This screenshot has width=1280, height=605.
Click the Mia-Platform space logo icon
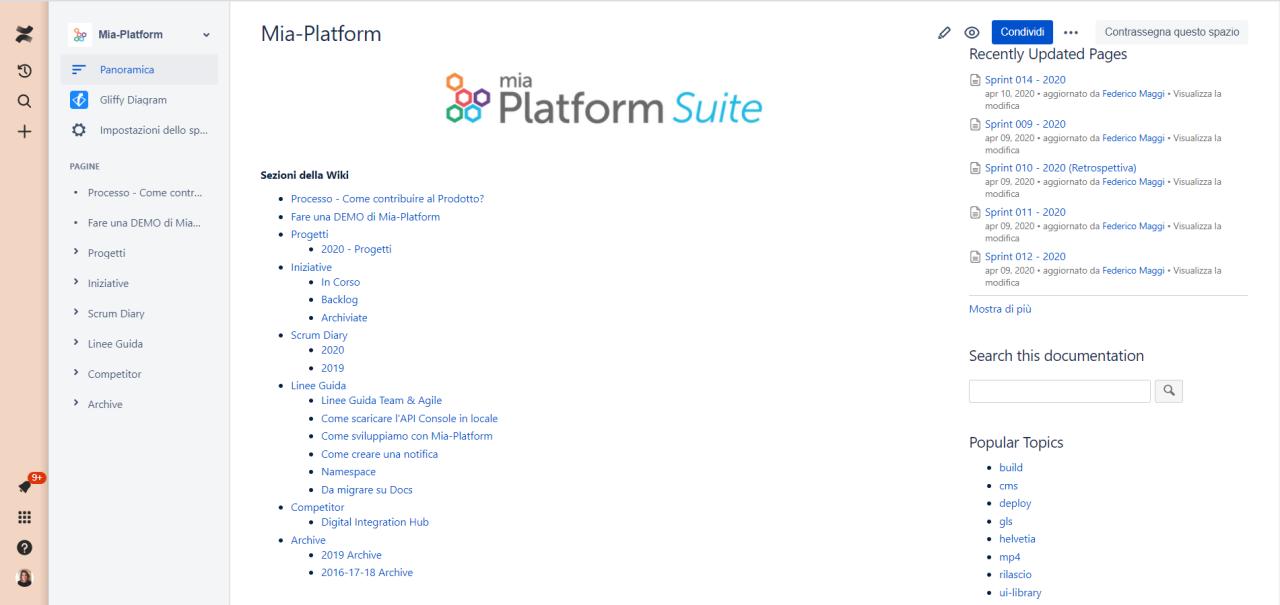tap(79, 34)
